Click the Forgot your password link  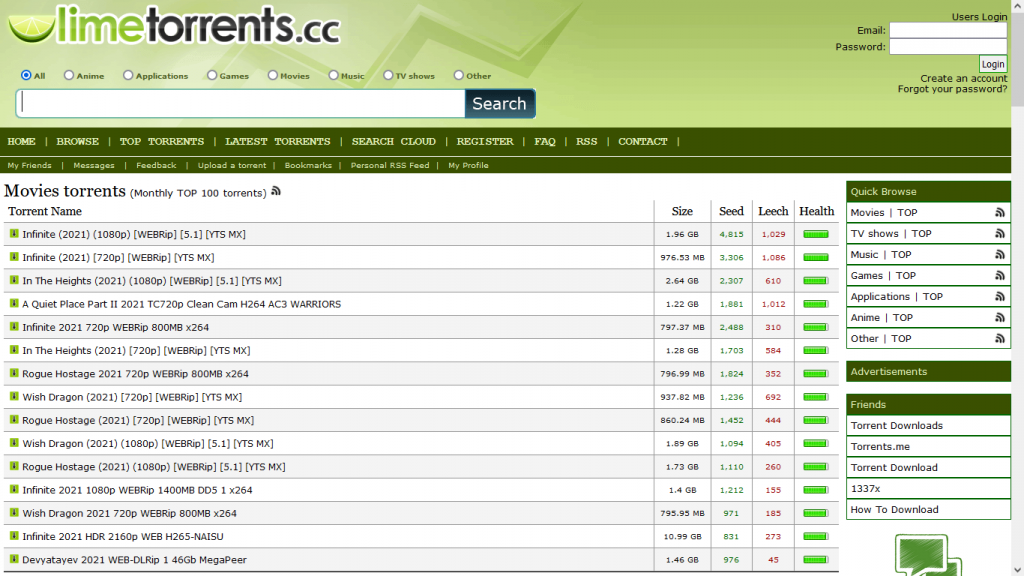point(952,89)
